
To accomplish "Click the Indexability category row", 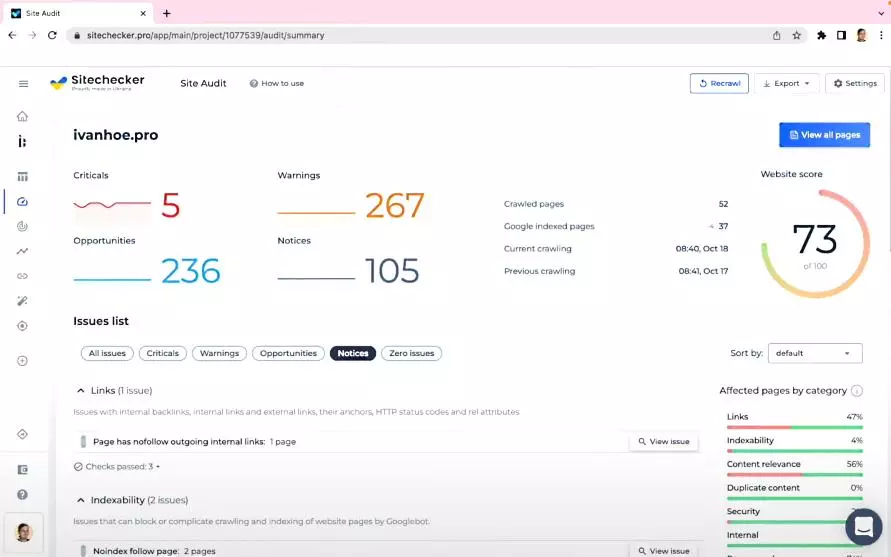I will (x=794, y=445).
